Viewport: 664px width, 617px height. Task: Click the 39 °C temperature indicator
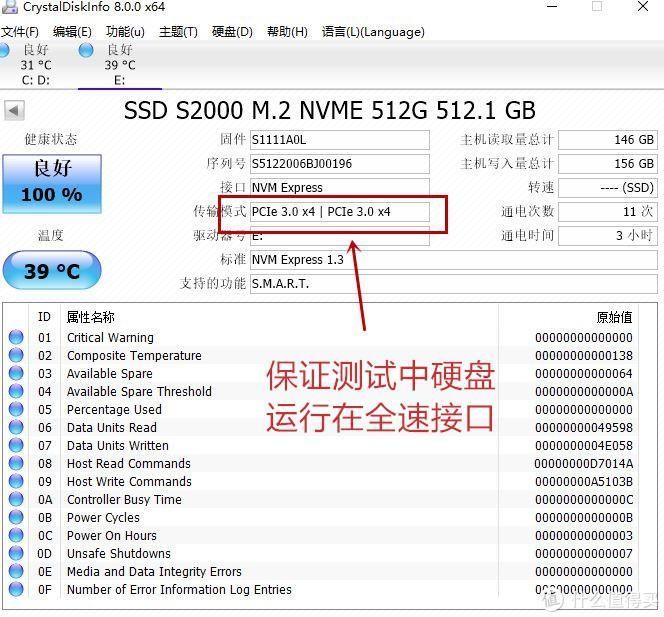[52, 271]
